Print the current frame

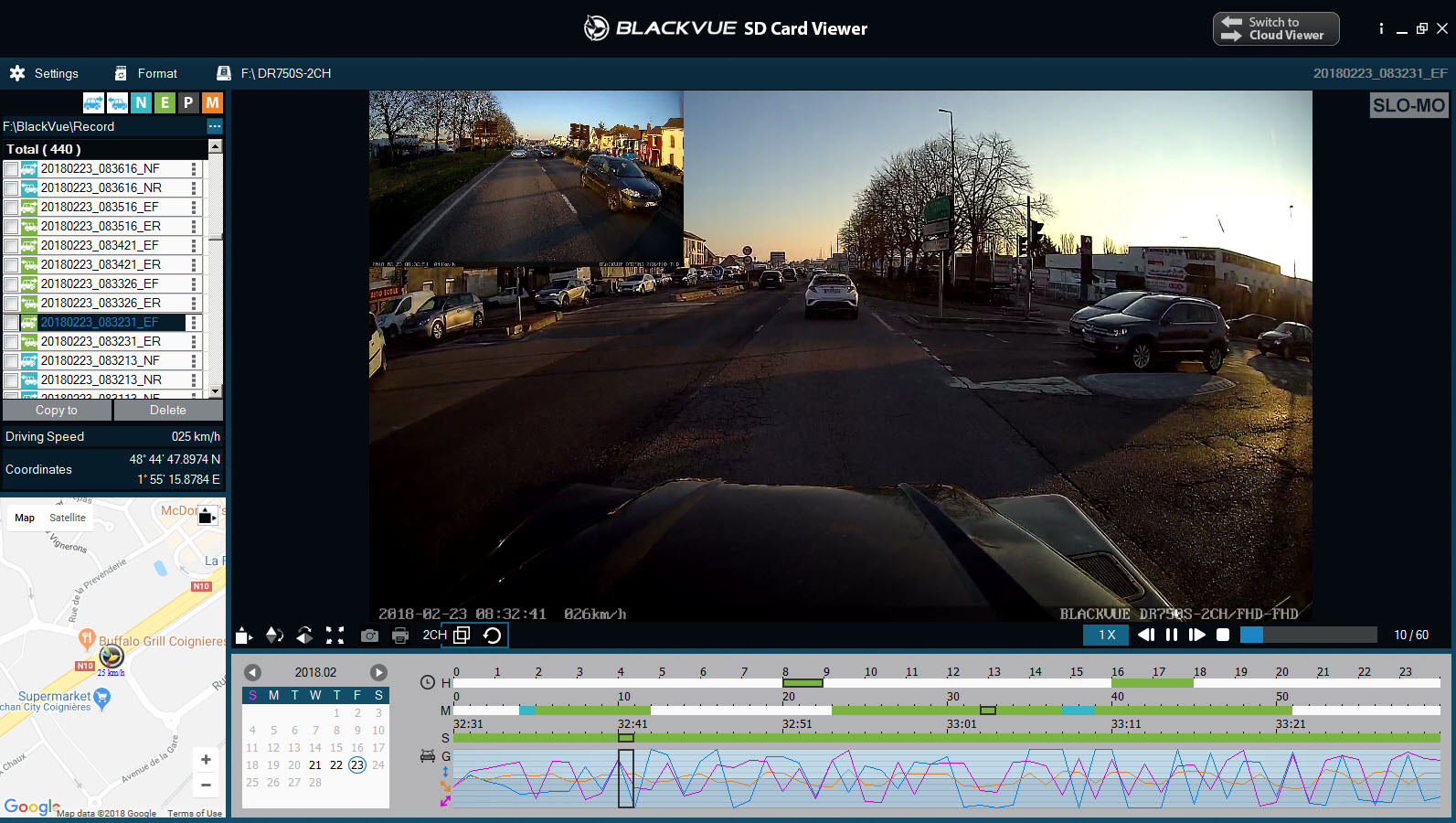click(x=399, y=636)
